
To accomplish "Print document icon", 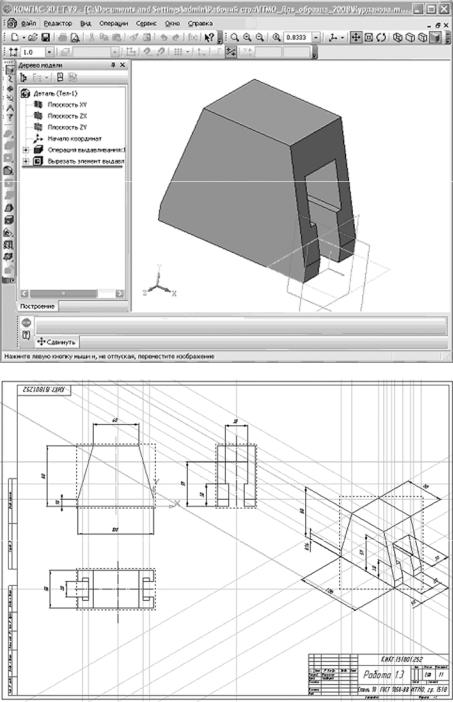I will click(x=63, y=38).
